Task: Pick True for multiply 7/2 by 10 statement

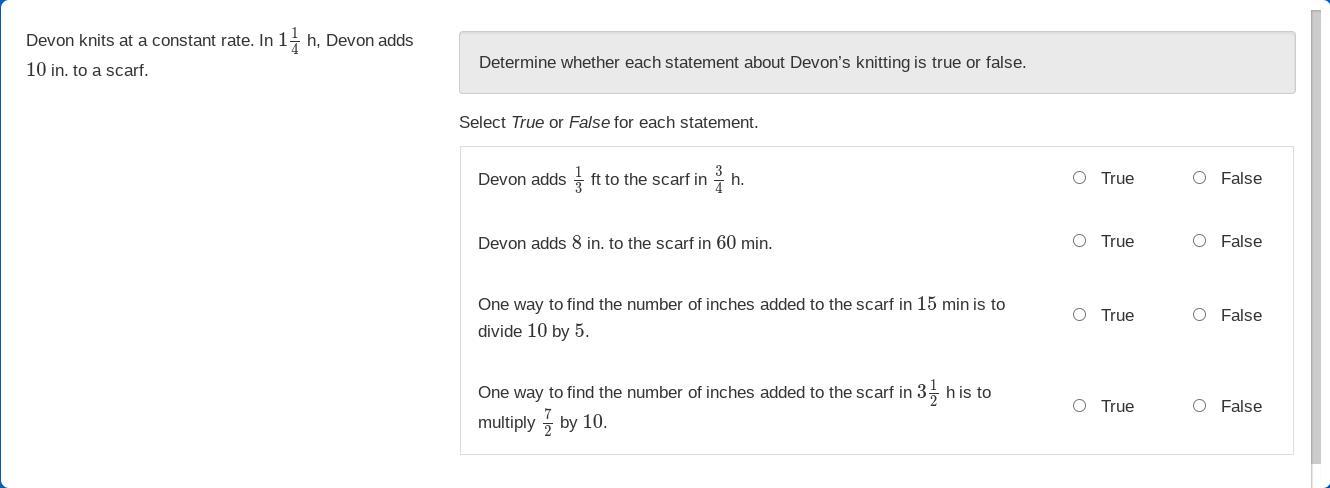Action: coord(1079,406)
